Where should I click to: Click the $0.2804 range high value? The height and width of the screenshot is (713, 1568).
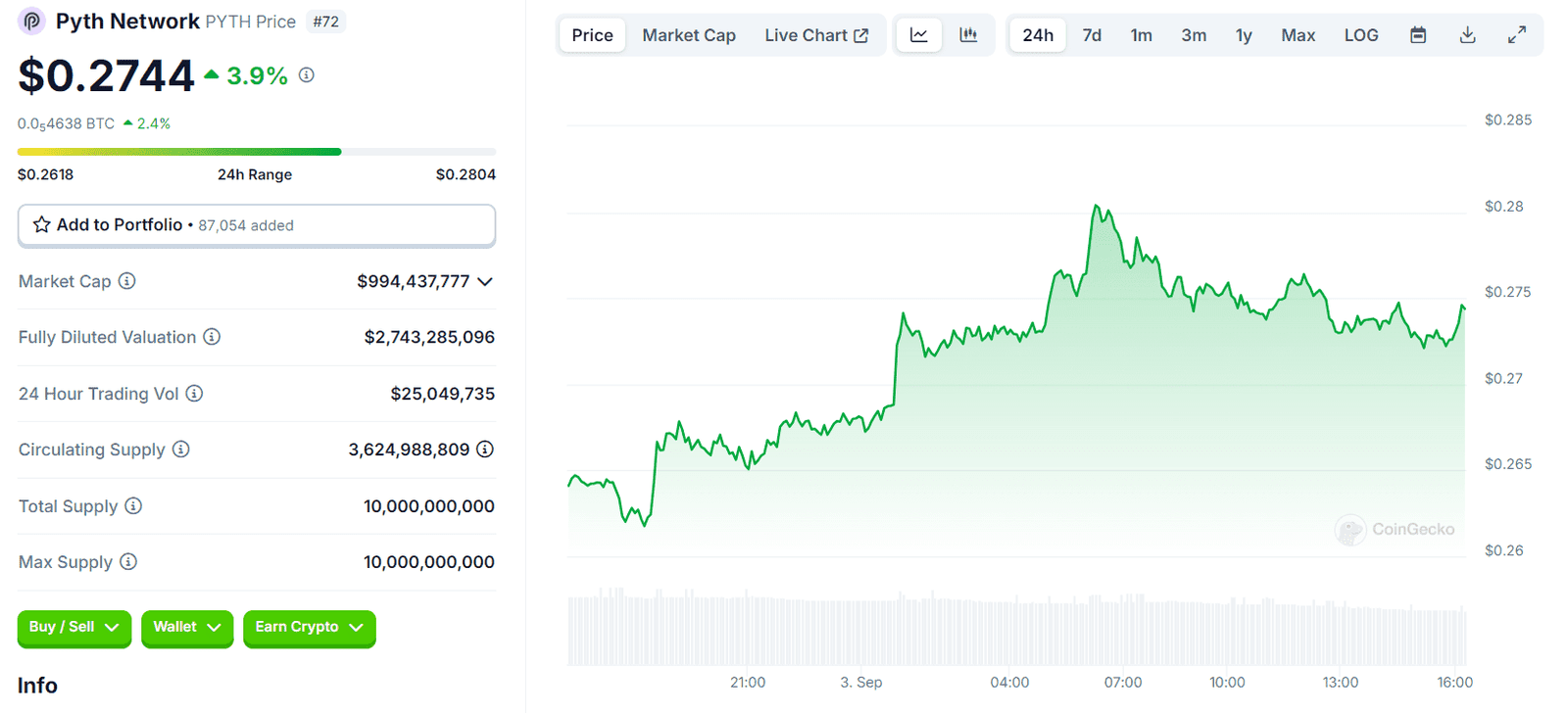point(465,174)
